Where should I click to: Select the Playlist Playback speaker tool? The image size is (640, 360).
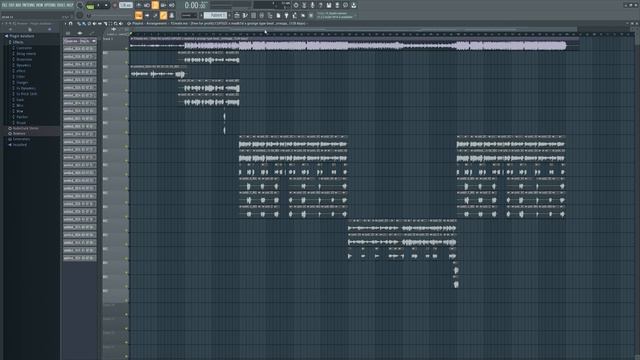[121, 24]
